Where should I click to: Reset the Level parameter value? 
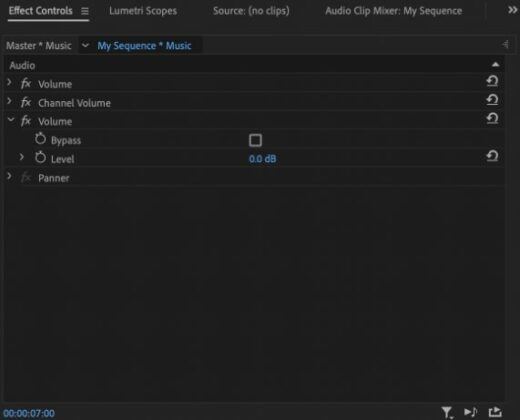492,156
